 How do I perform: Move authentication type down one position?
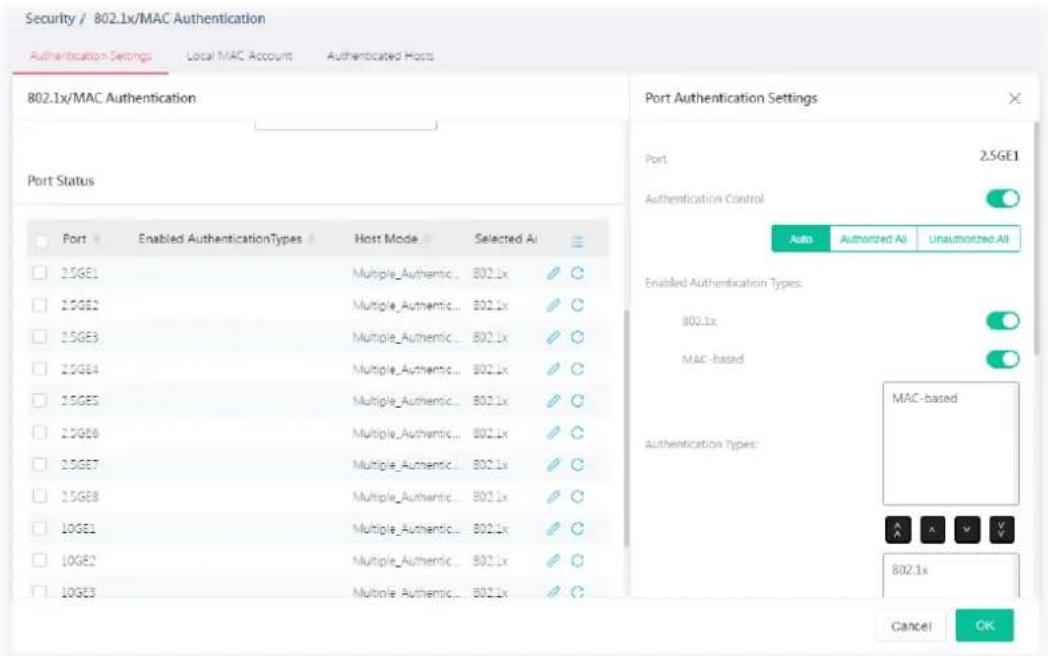967,530
